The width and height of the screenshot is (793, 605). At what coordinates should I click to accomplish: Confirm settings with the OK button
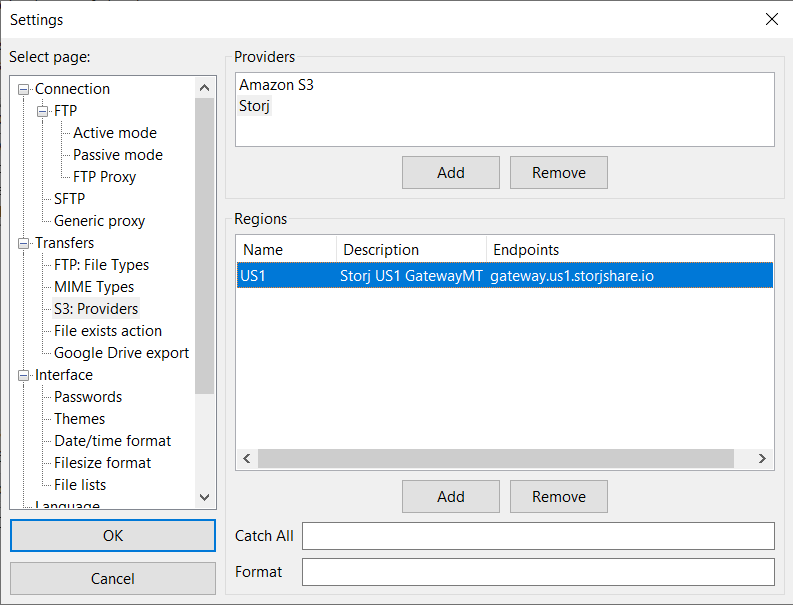point(113,536)
